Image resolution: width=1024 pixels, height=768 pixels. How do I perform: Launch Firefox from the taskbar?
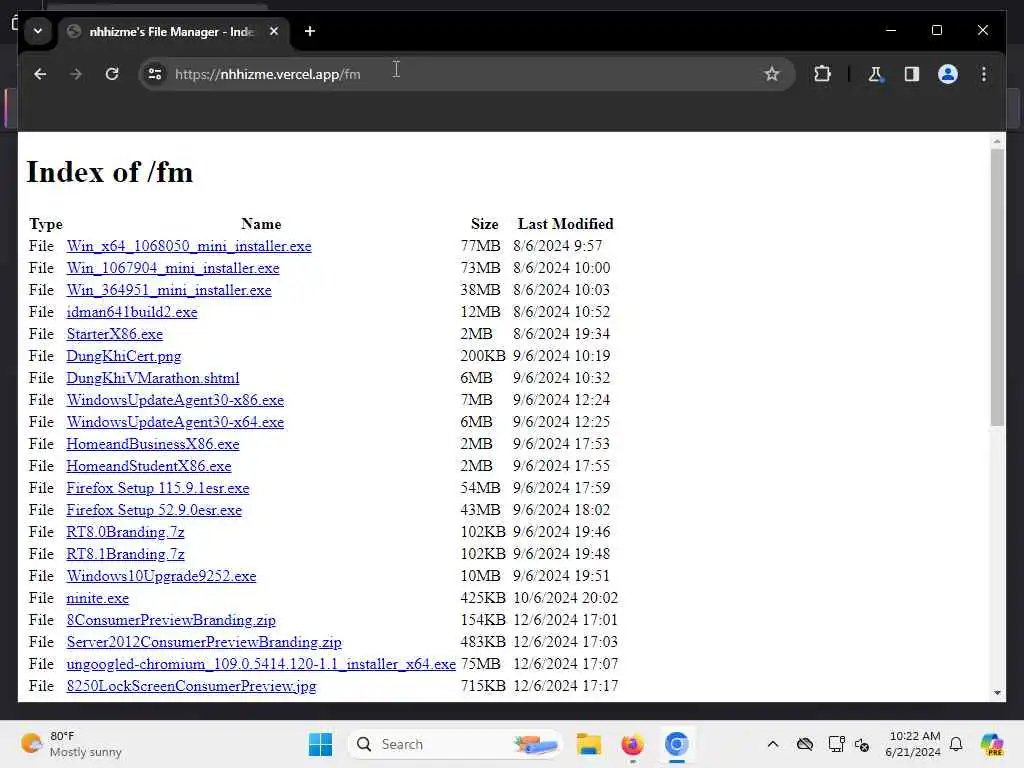click(632, 744)
